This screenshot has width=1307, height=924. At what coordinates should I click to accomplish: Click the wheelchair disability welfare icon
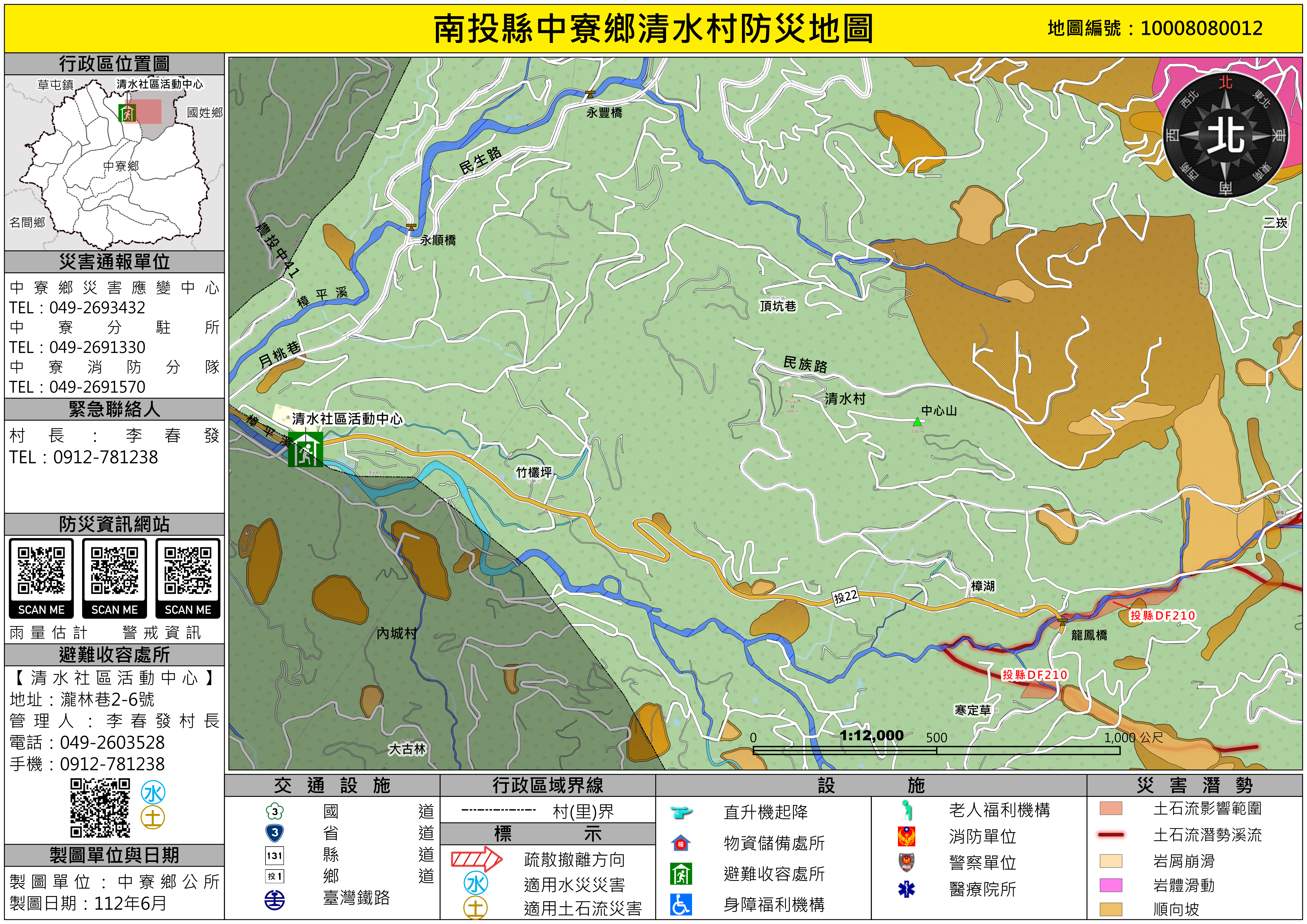pos(681,905)
